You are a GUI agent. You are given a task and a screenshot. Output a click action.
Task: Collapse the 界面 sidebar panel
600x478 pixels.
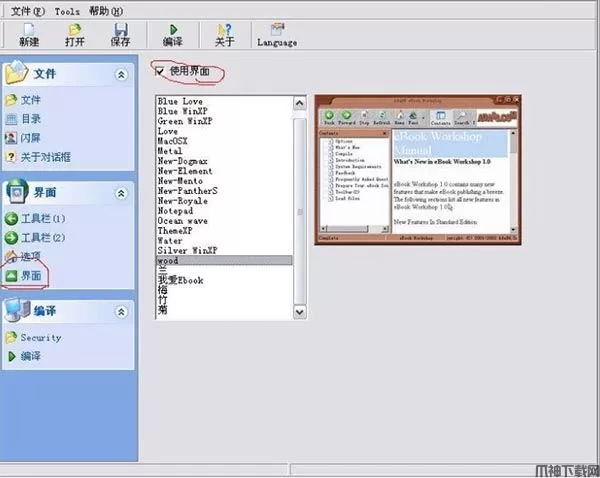tap(121, 191)
